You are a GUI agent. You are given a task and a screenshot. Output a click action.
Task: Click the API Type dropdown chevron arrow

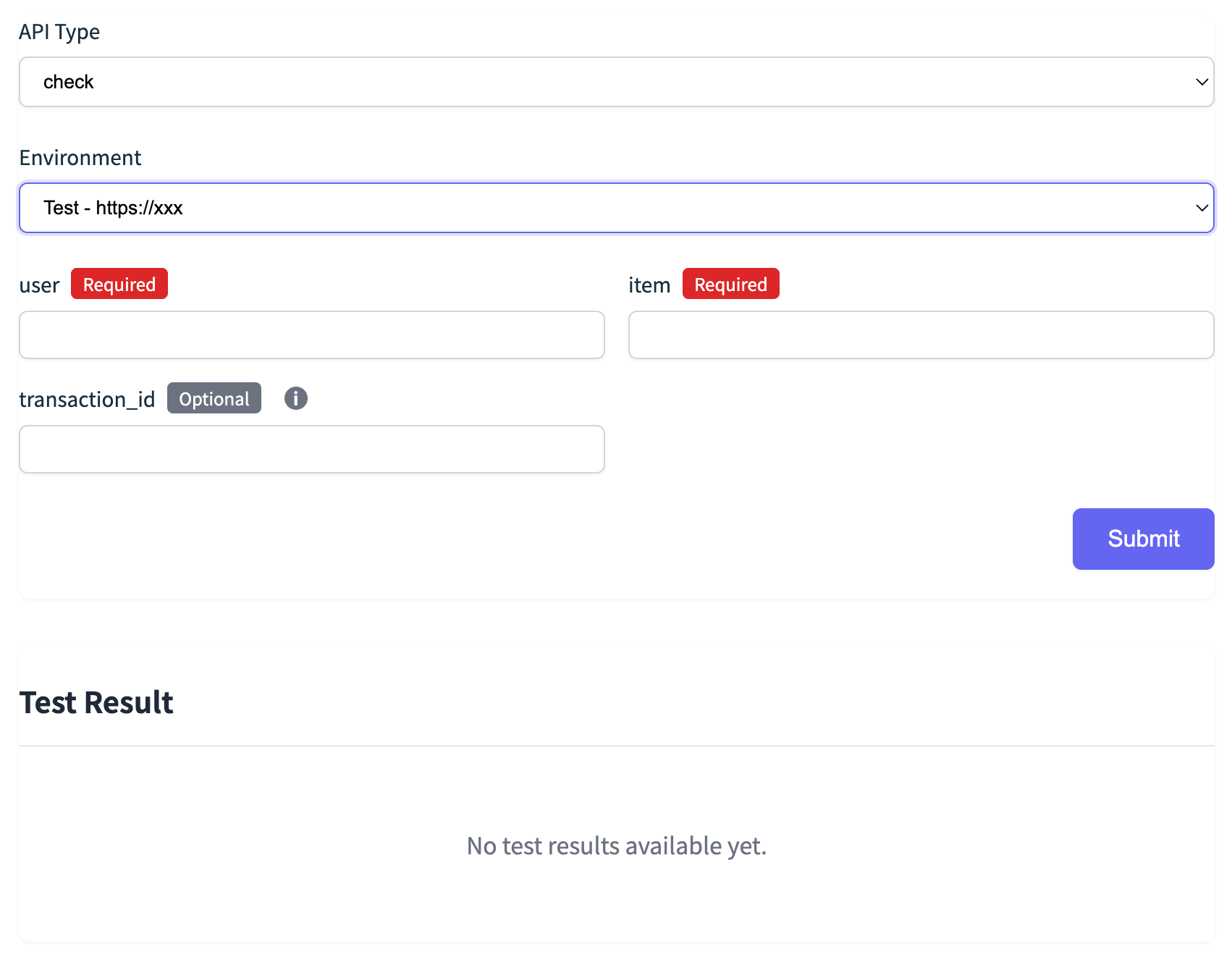point(1202,82)
